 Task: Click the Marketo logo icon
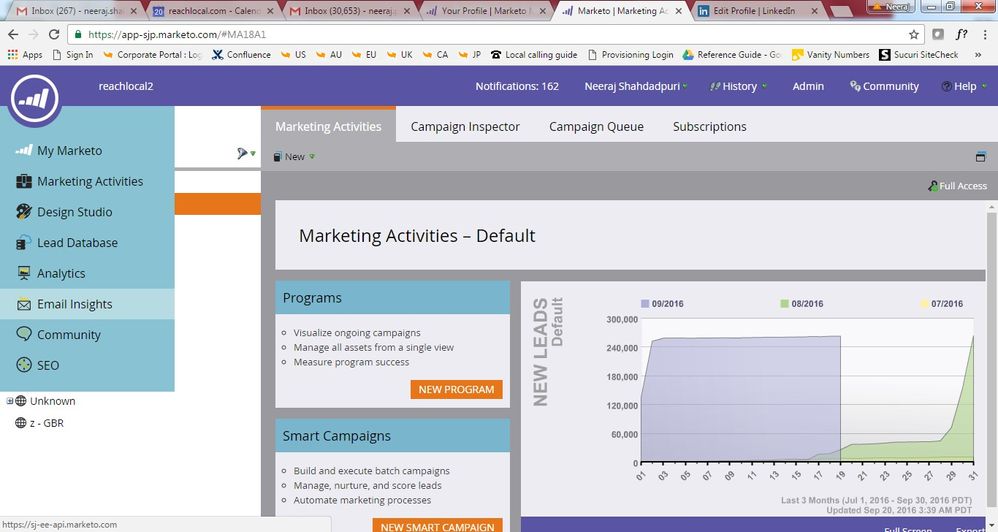click(x=35, y=98)
